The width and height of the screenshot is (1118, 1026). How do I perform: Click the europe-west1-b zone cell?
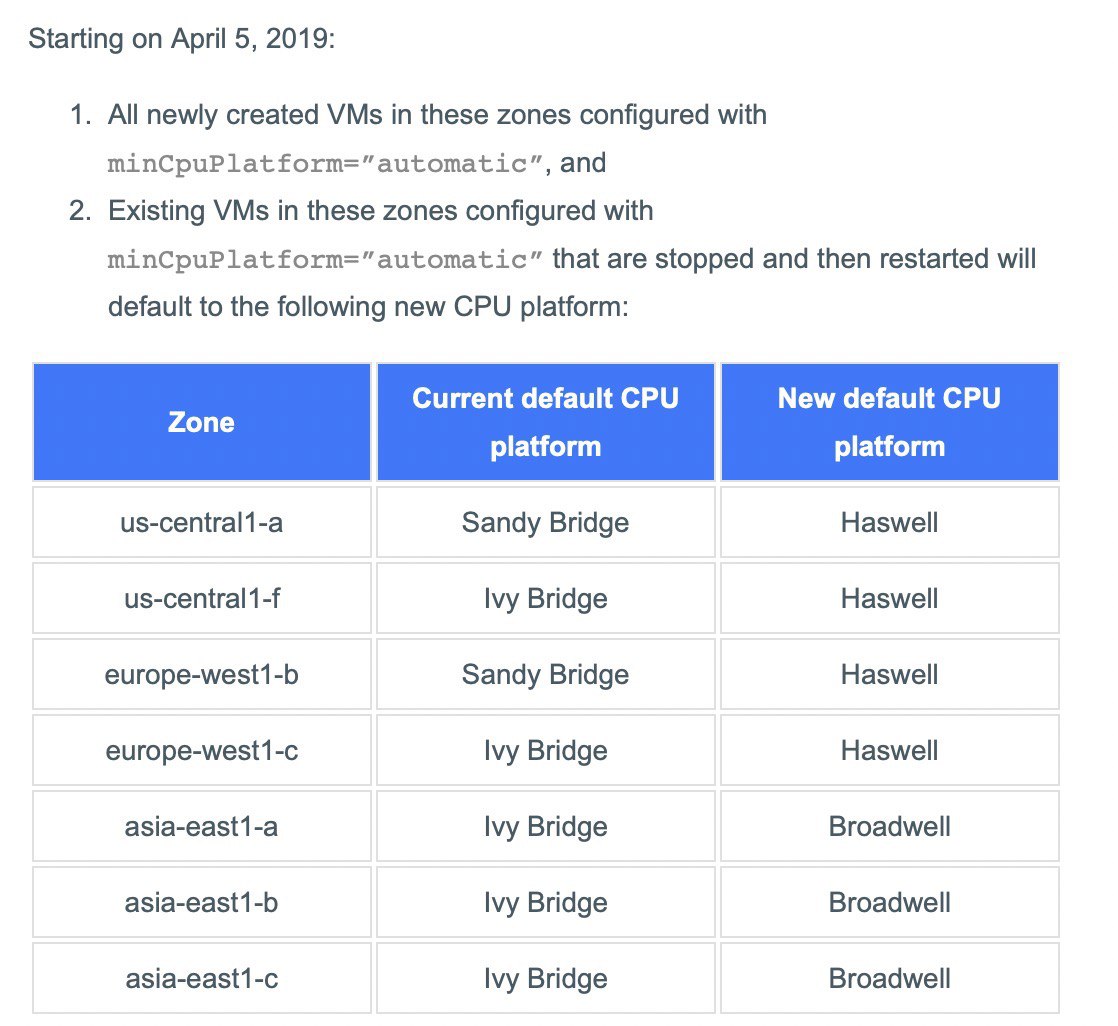click(201, 674)
